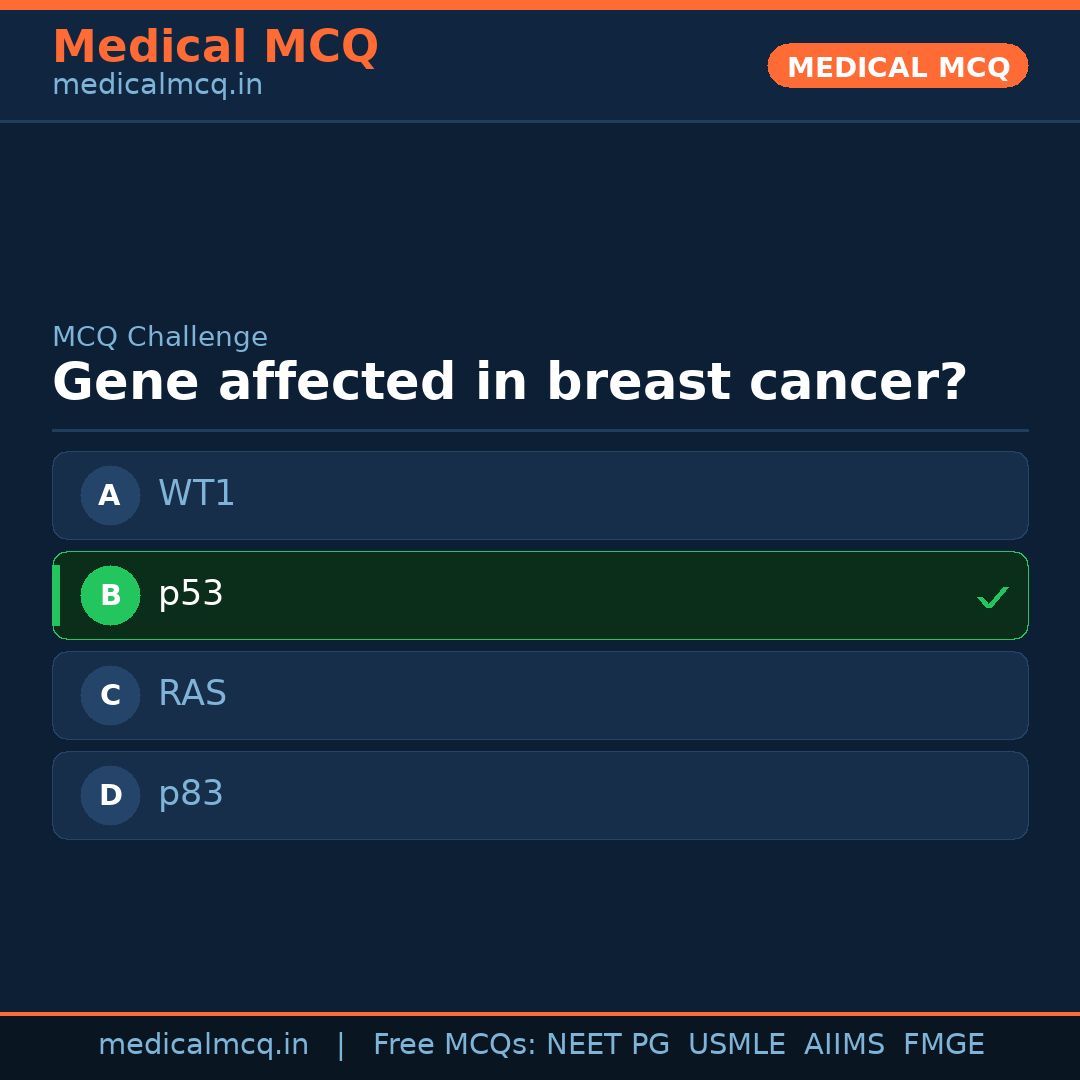Select the p53 answer option
Viewport: 1080px width, 1080px height.
[x=540, y=595]
